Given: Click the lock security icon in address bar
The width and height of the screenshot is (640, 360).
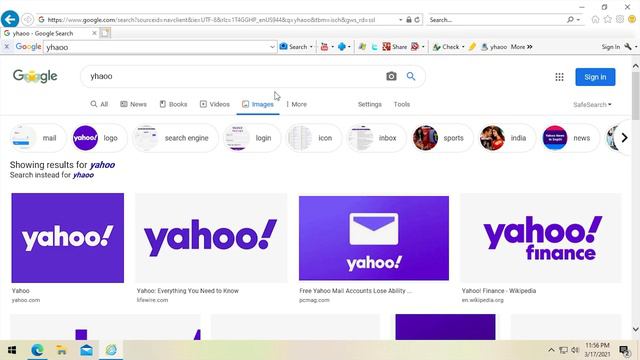Looking at the screenshot, I should (409, 20).
